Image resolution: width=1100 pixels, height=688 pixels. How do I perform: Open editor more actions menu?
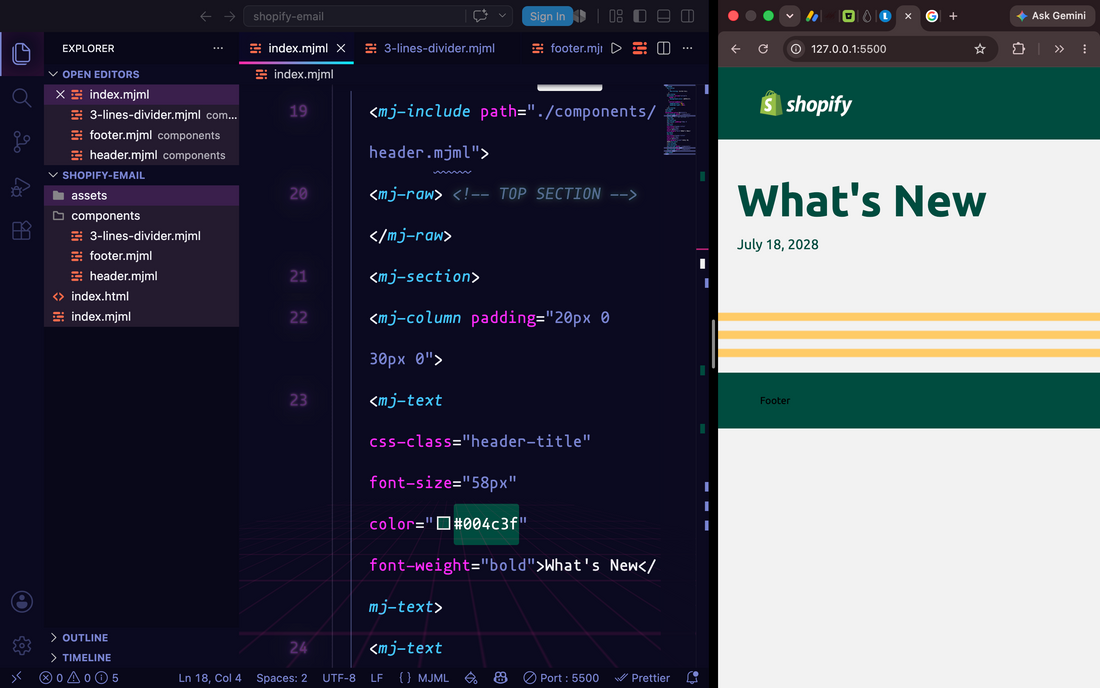coord(688,48)
